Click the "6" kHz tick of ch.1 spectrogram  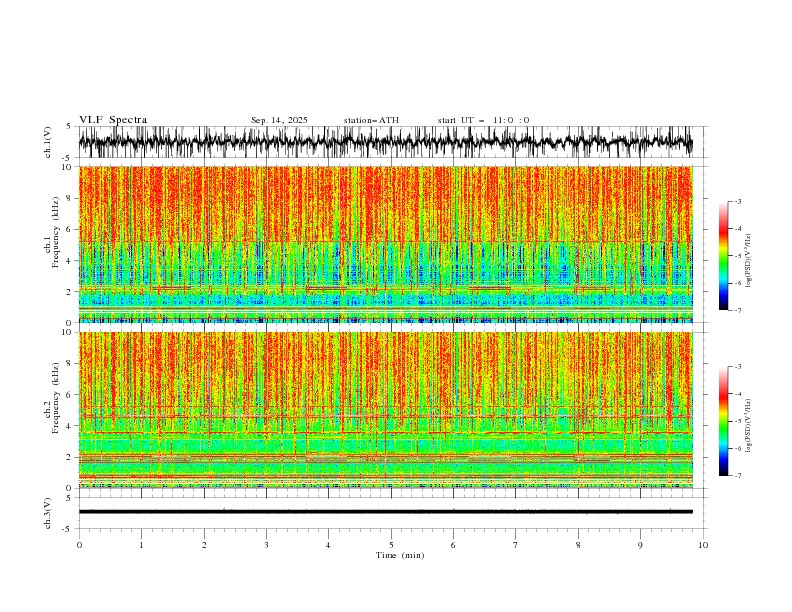(x=70, y=229)
